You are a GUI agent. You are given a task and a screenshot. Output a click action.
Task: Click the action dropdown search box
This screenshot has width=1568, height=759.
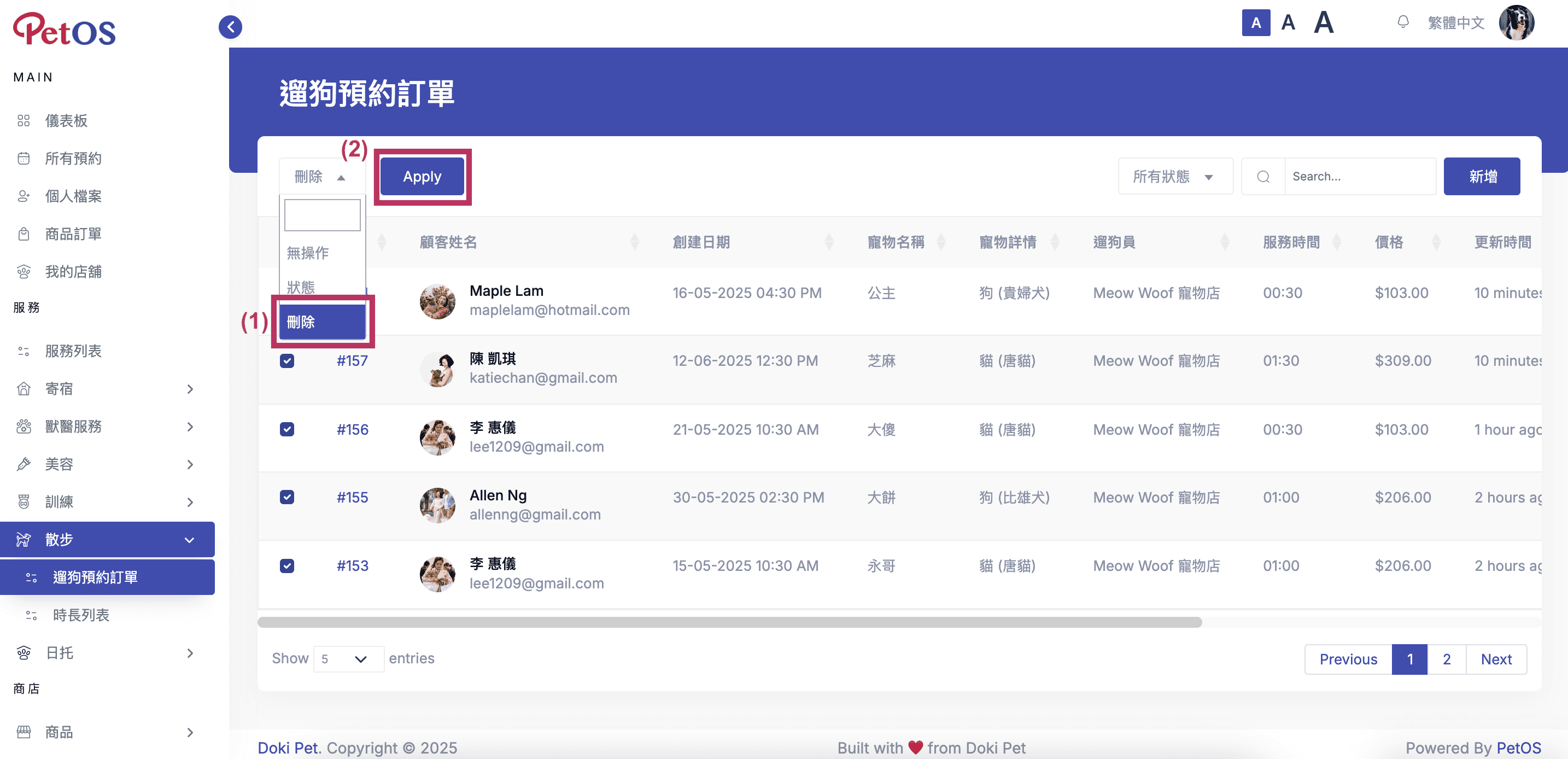tap(322, 215)
